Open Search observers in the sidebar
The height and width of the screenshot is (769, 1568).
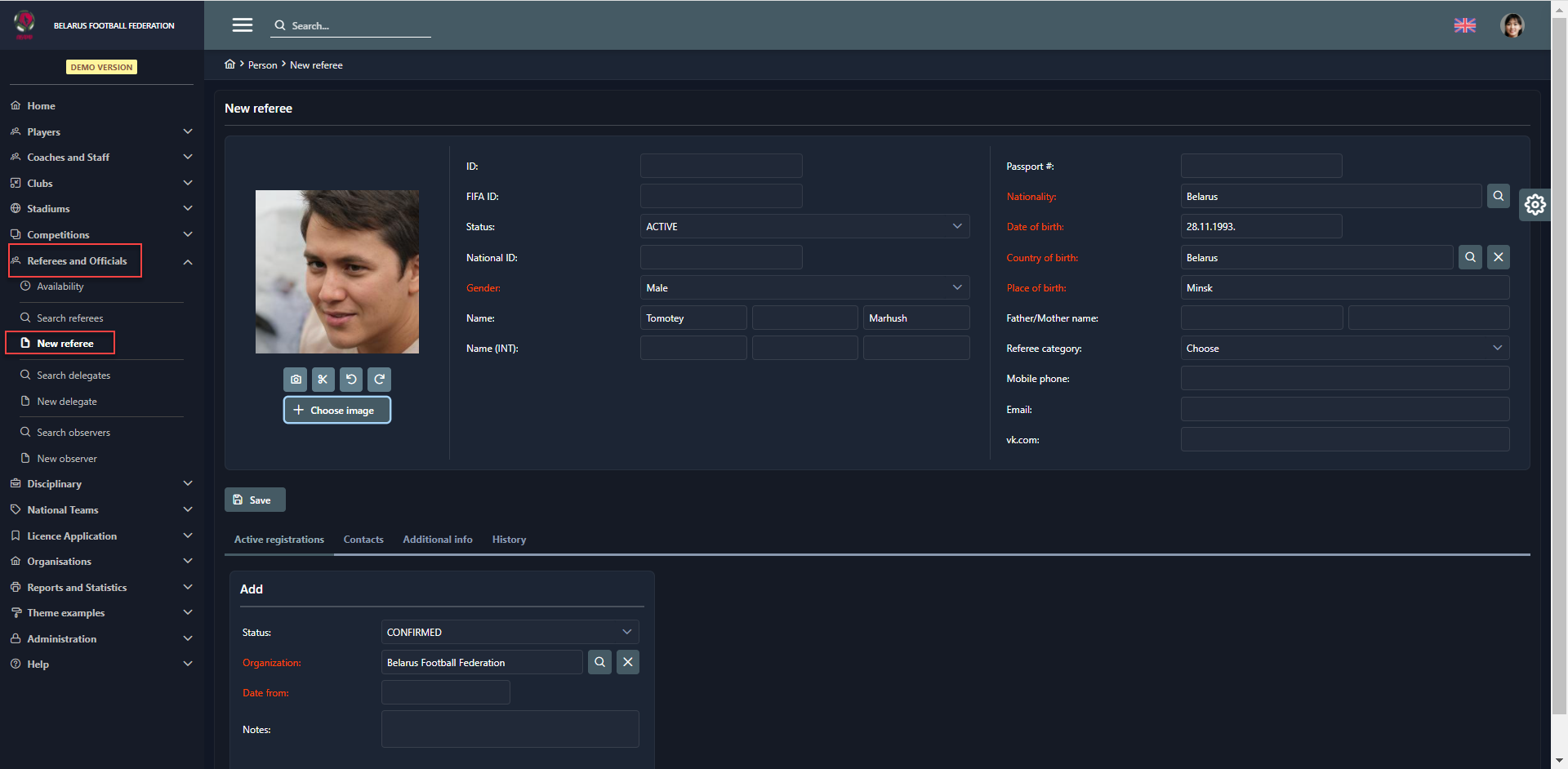[x=73, y=433]
